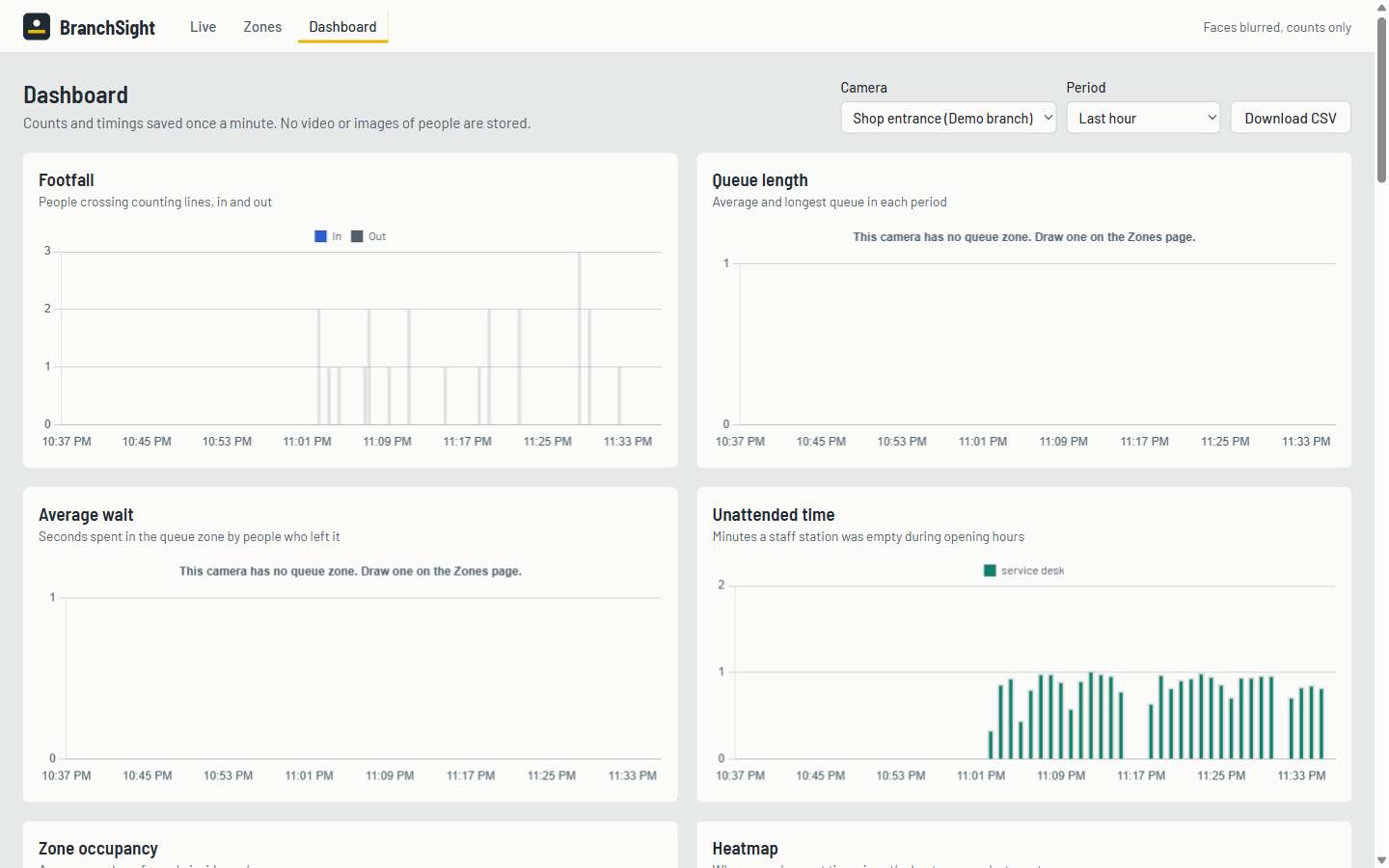This screenshot has height=868, width=1389.
Task: Click the tallest Footfall bar near 11:28 PM
Action: 580,338
